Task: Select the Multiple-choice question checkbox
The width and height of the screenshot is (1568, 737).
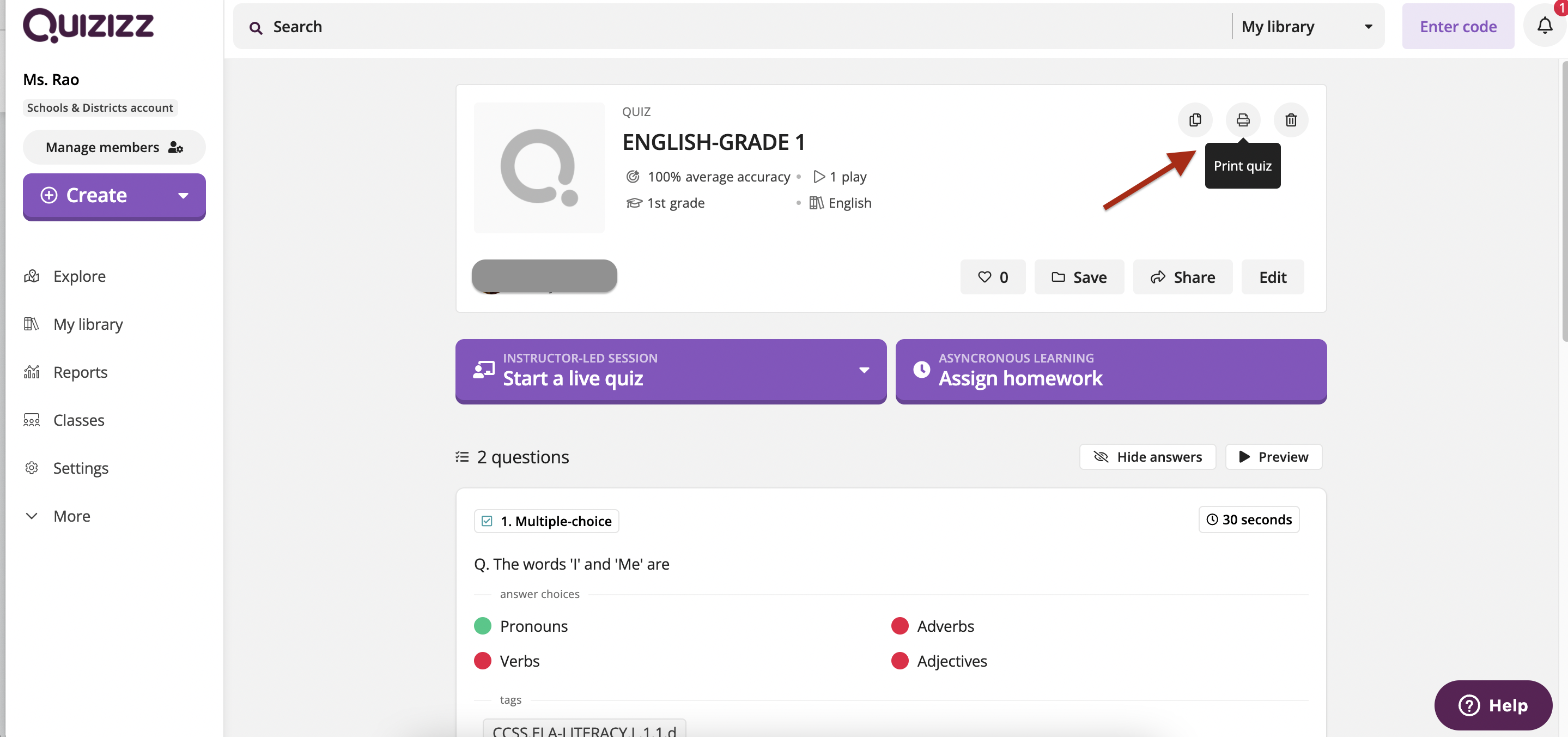Action: pos(487,521)
